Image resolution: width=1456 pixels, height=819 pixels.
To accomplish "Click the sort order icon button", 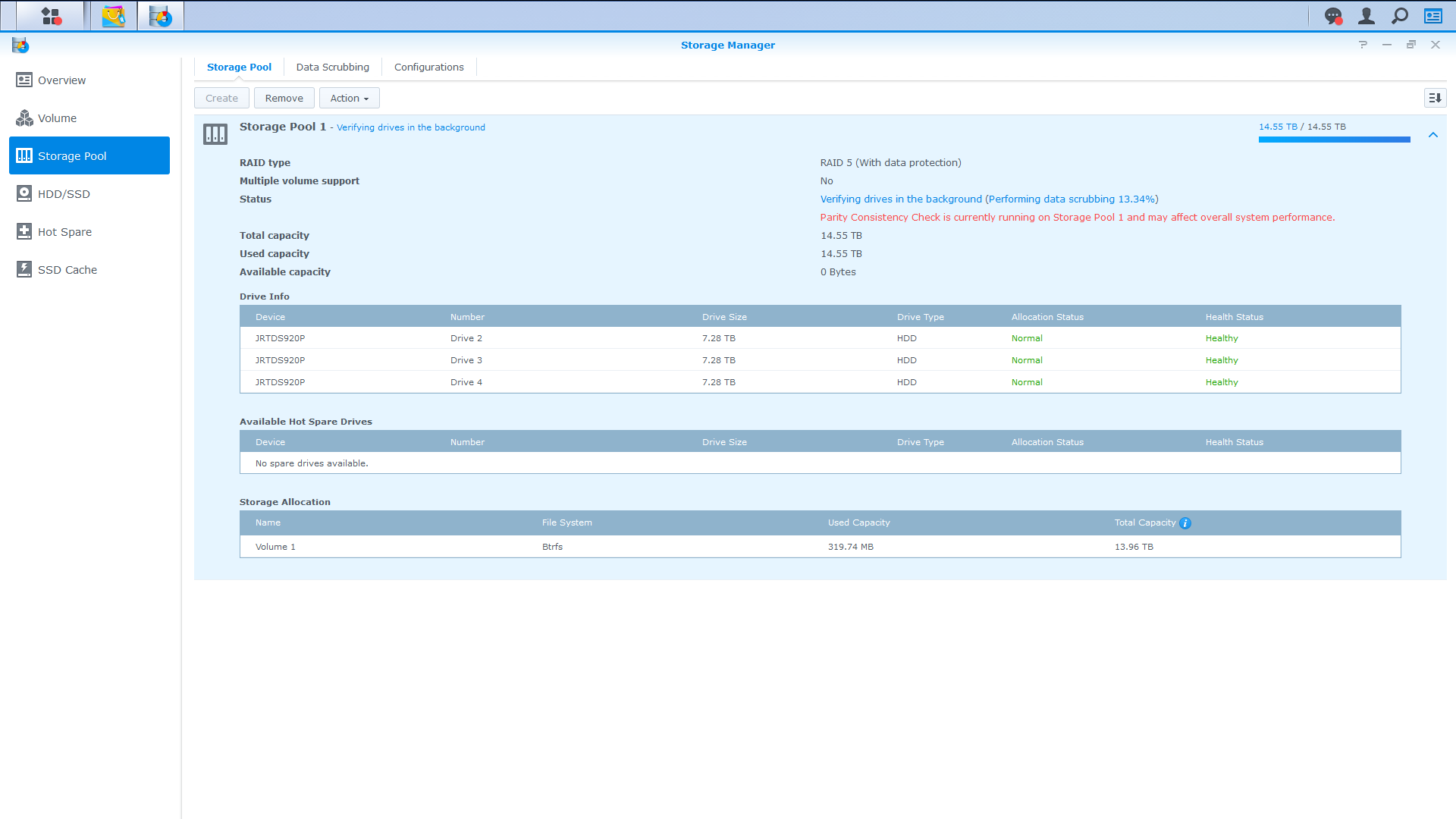I will (1435, 98).
